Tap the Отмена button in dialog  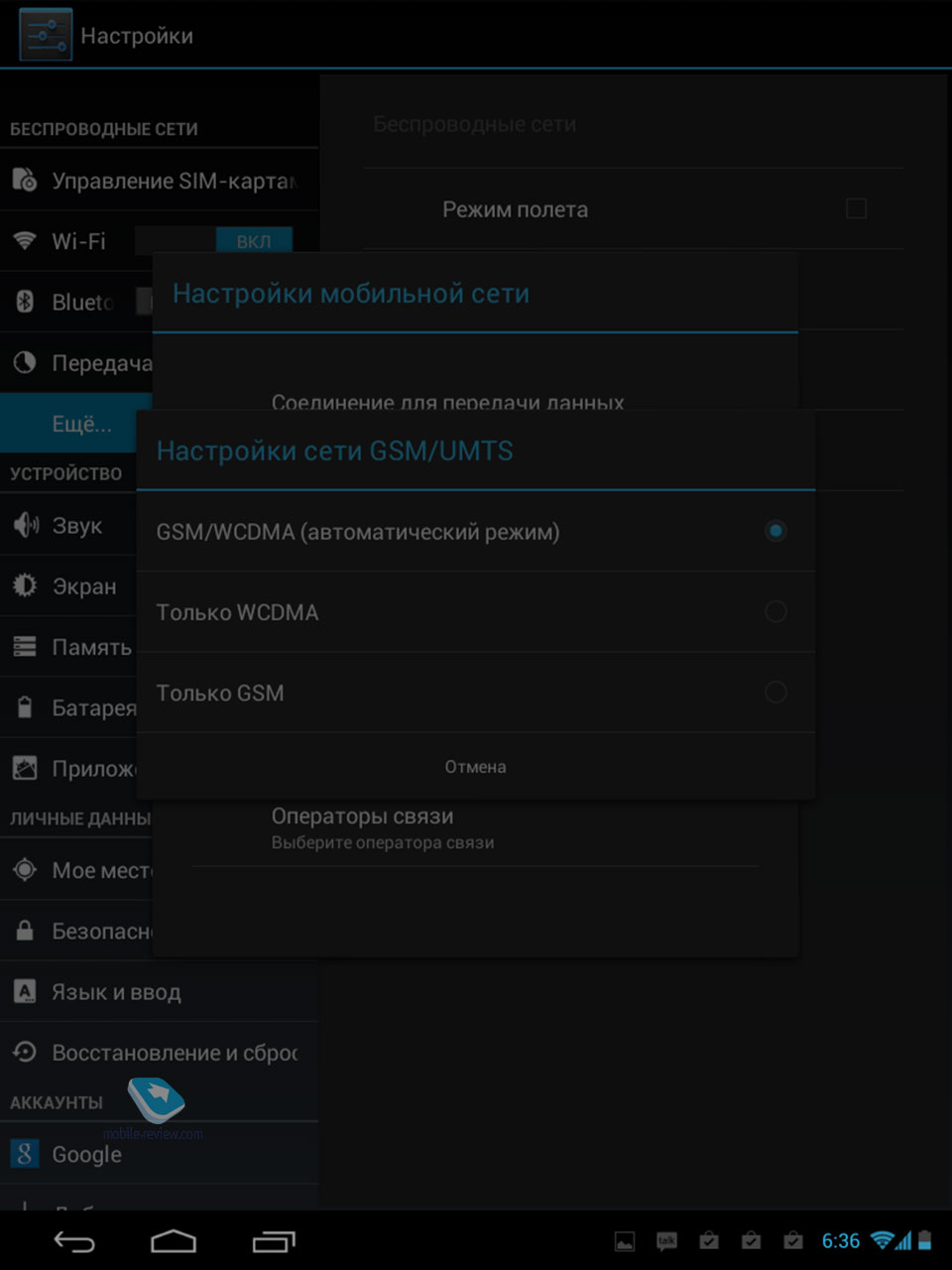pyautogui.click(x=476, y=766)
